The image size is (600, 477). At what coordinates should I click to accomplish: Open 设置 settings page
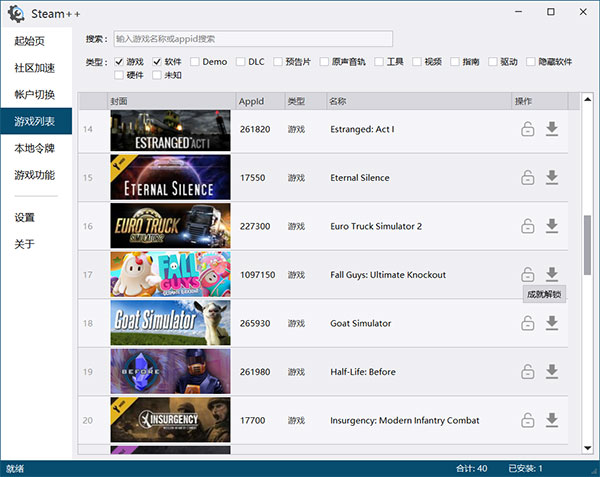pos(25,217)
